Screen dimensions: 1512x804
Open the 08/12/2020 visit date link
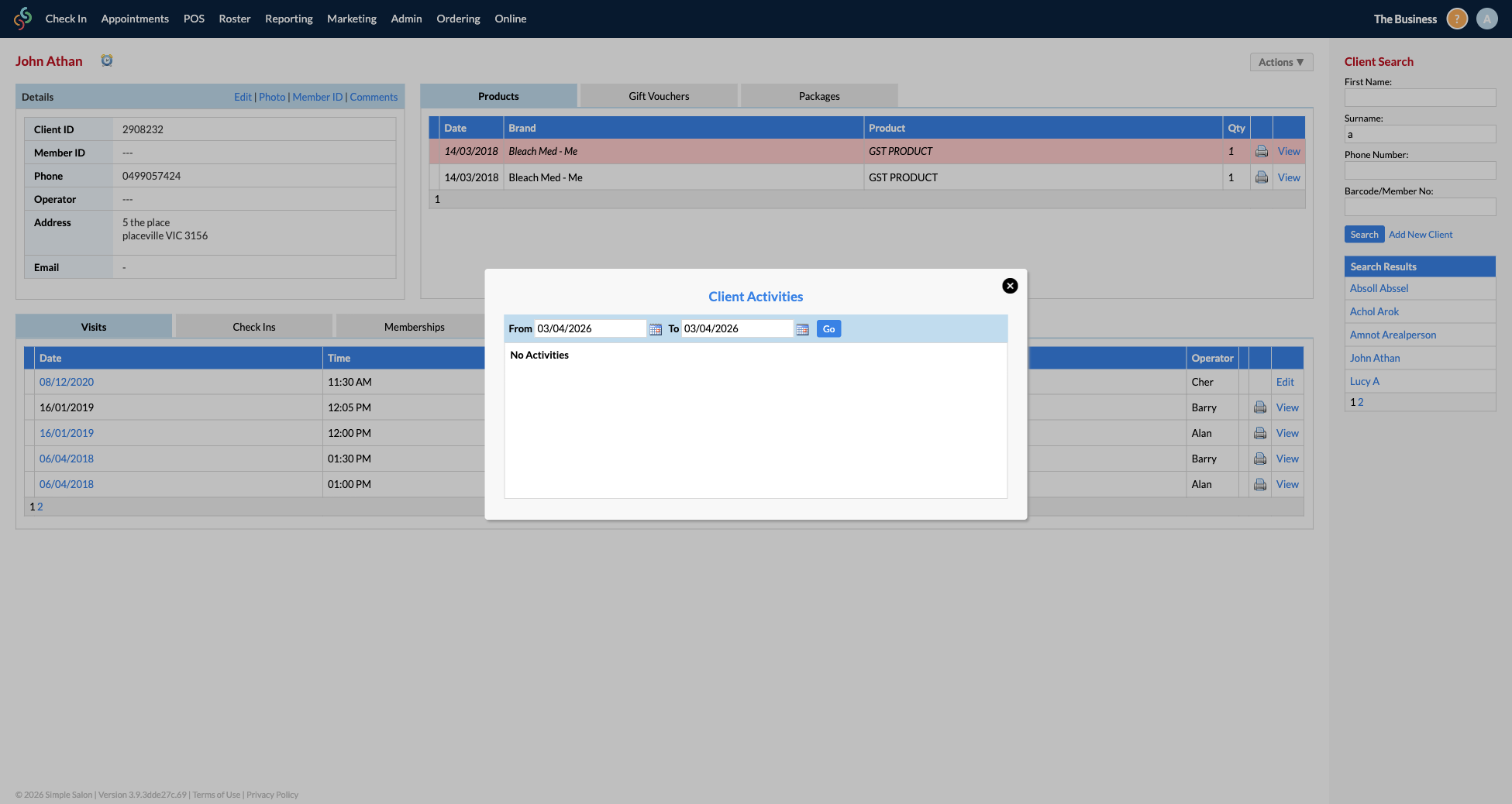point(66,381)
